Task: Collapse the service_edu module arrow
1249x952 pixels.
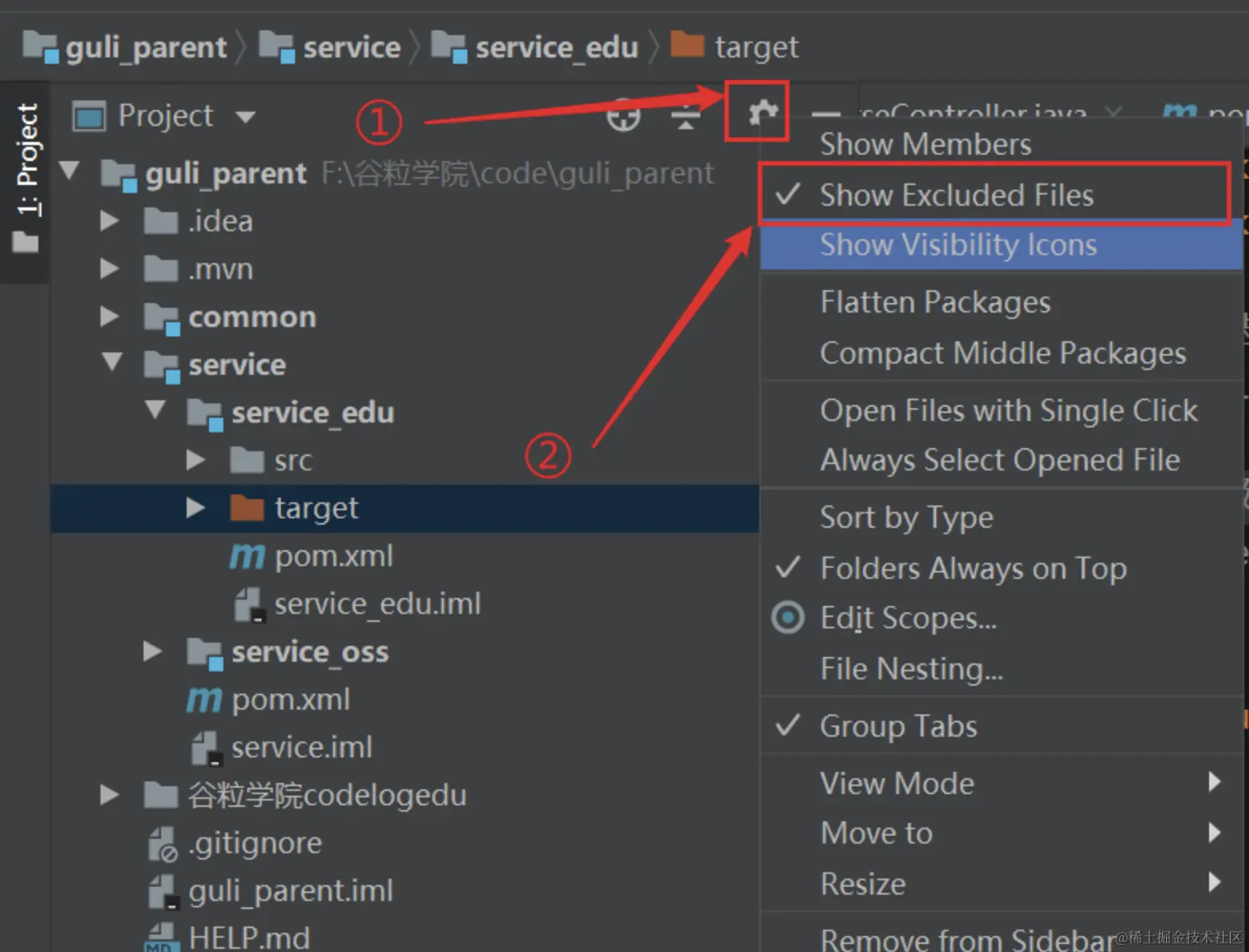Action: click(x=155, y=411)
